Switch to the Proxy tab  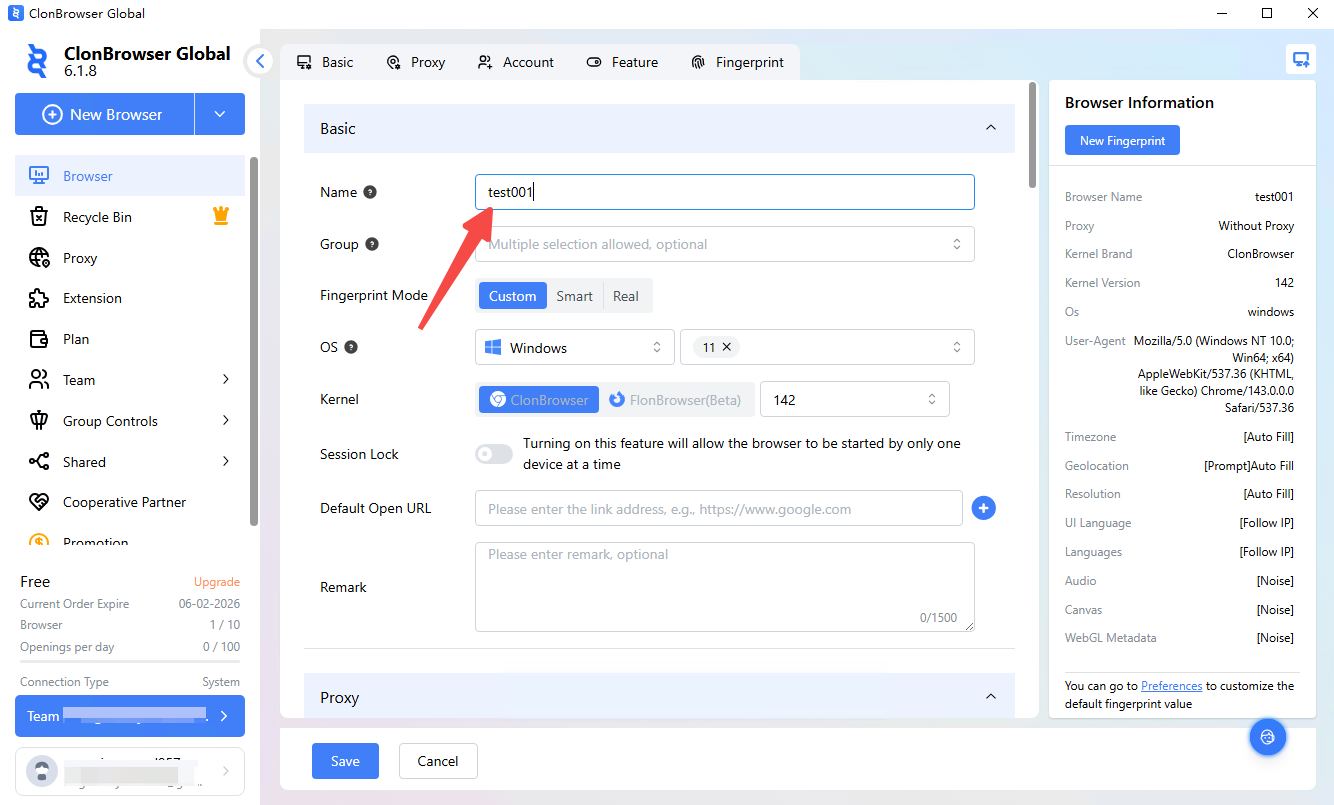coord(416,62)
